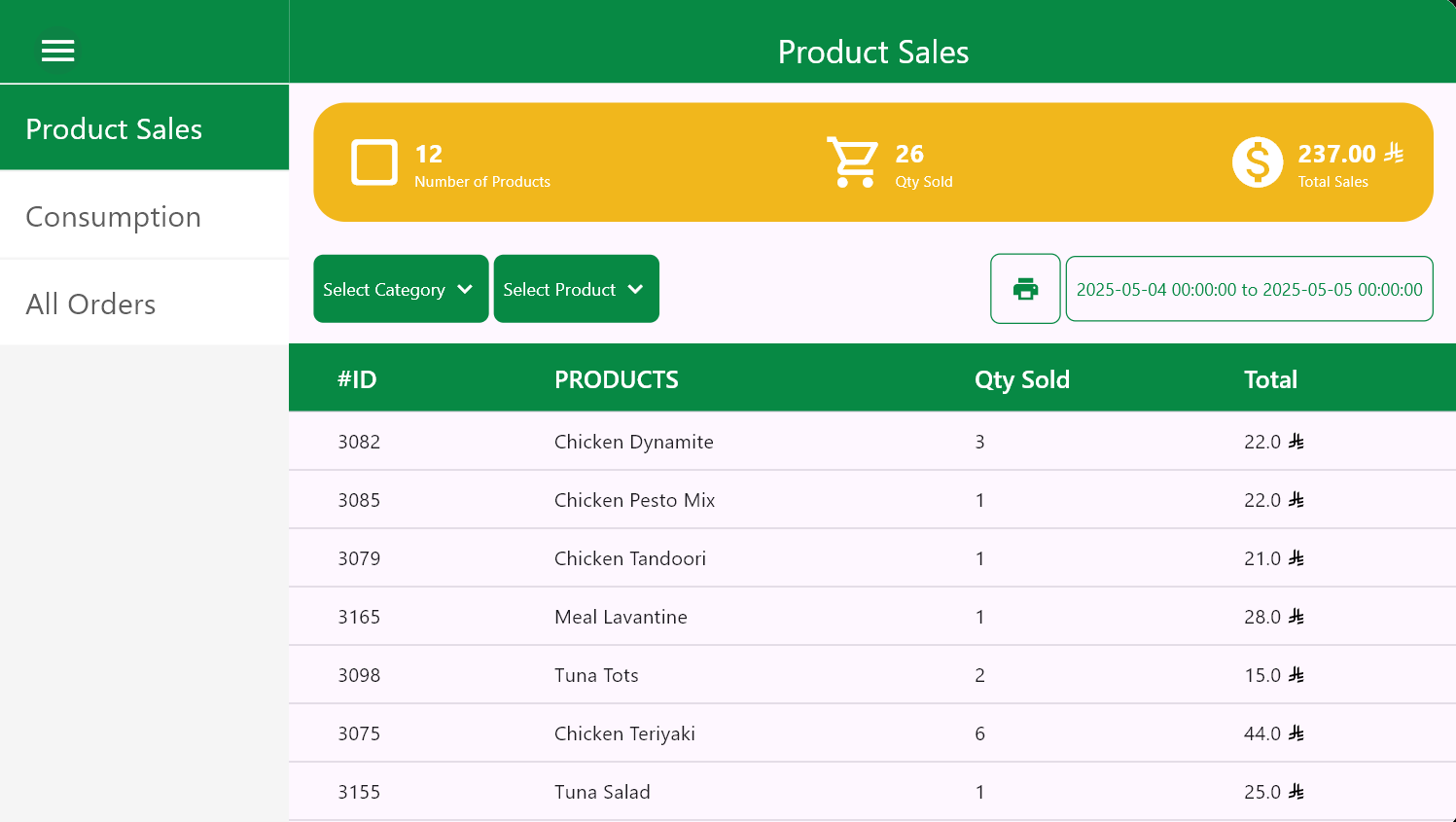
Task: Click the 12 Number of Products value
Action: (428, 154)
